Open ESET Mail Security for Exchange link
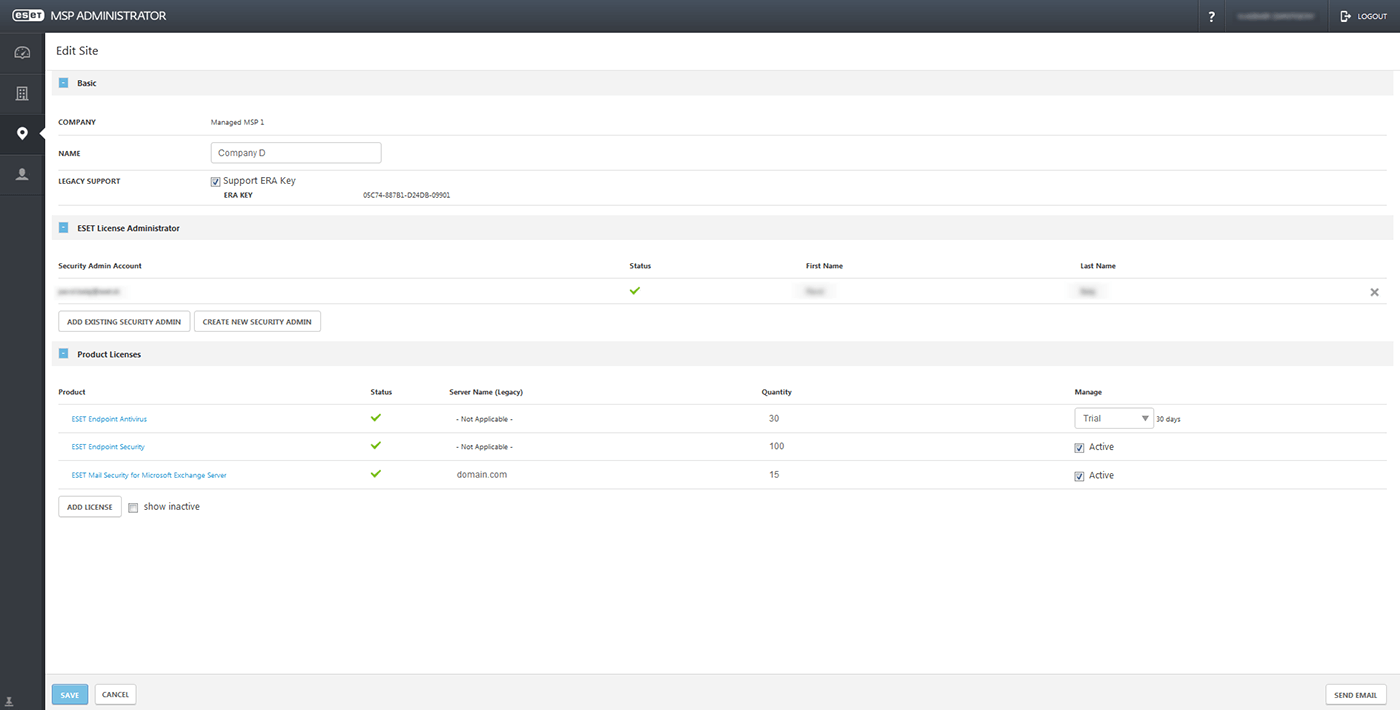1400x710 pixels. [149, 475]
